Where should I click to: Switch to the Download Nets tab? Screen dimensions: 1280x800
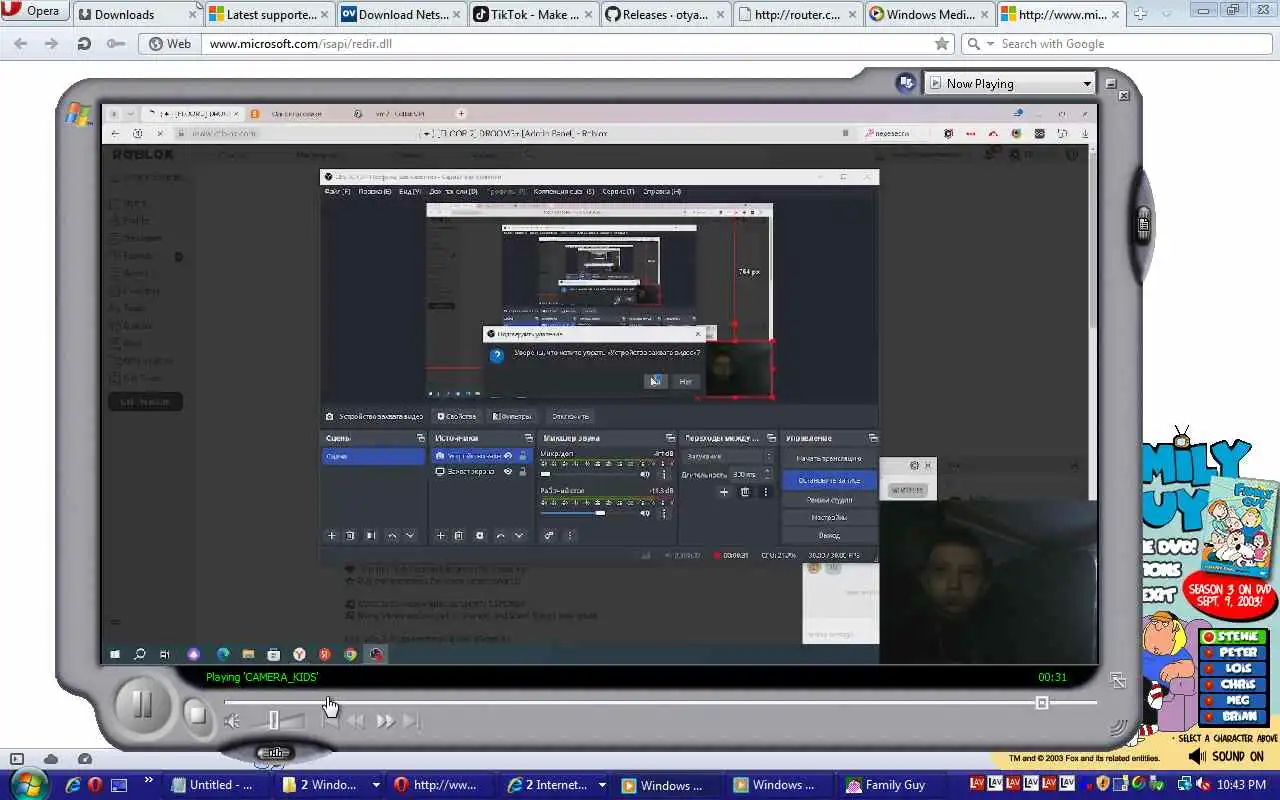pyautogui.click(x=402, y=14)
